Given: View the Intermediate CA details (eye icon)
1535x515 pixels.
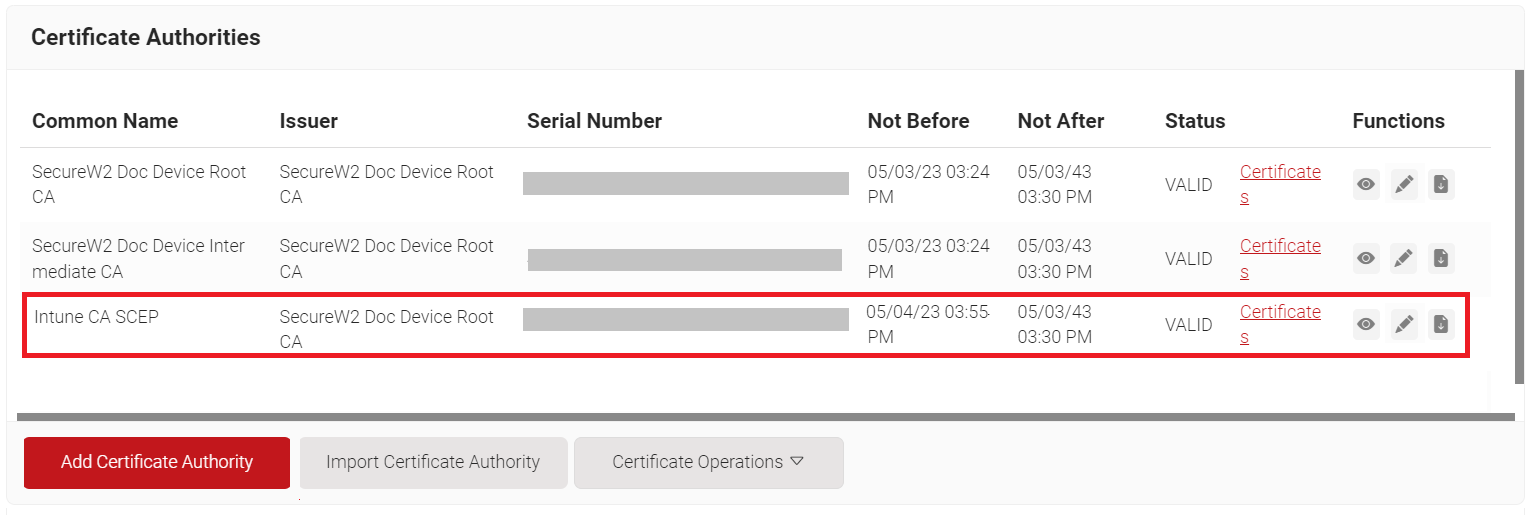Looking at the screenshot, I should [x=1366, y=259].
